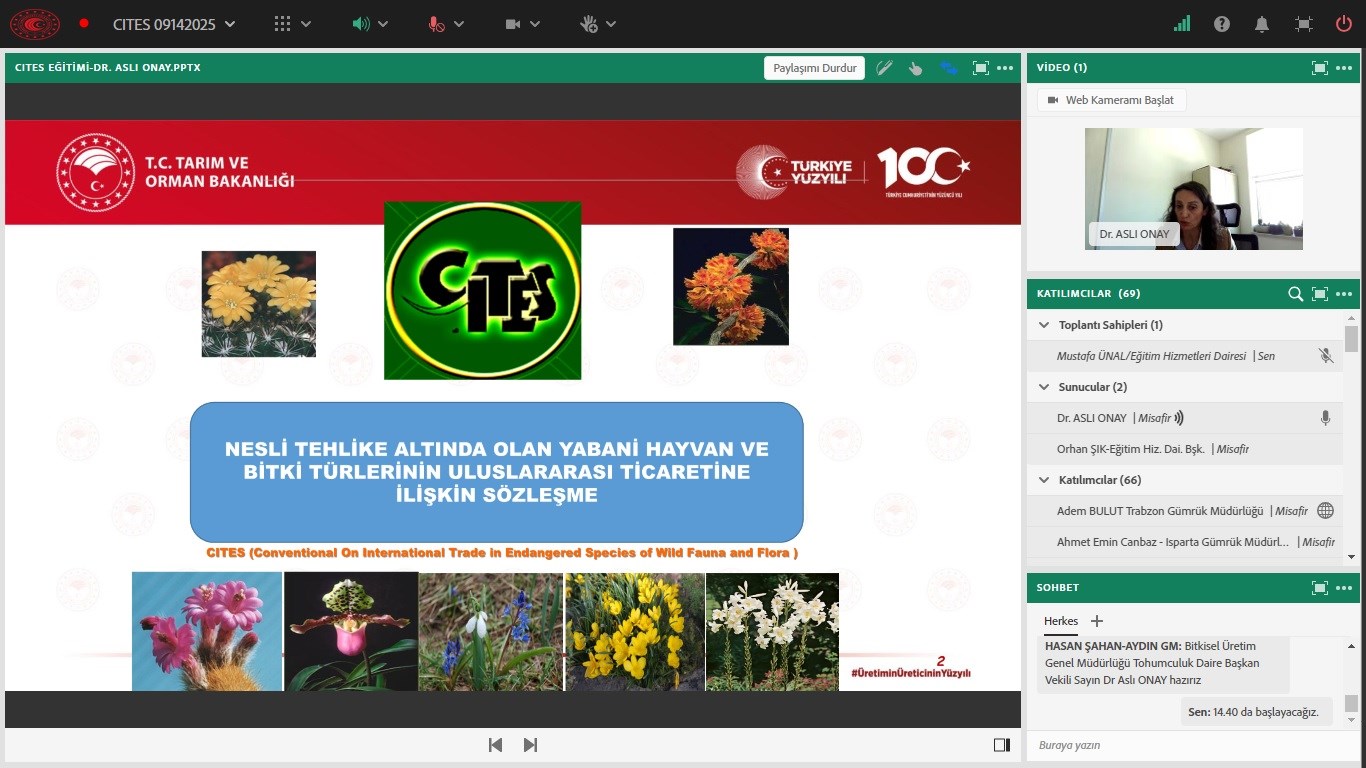Click the red recording indicator dot
The height and width of the screenshot is (768, 1366).
(84, 23)
